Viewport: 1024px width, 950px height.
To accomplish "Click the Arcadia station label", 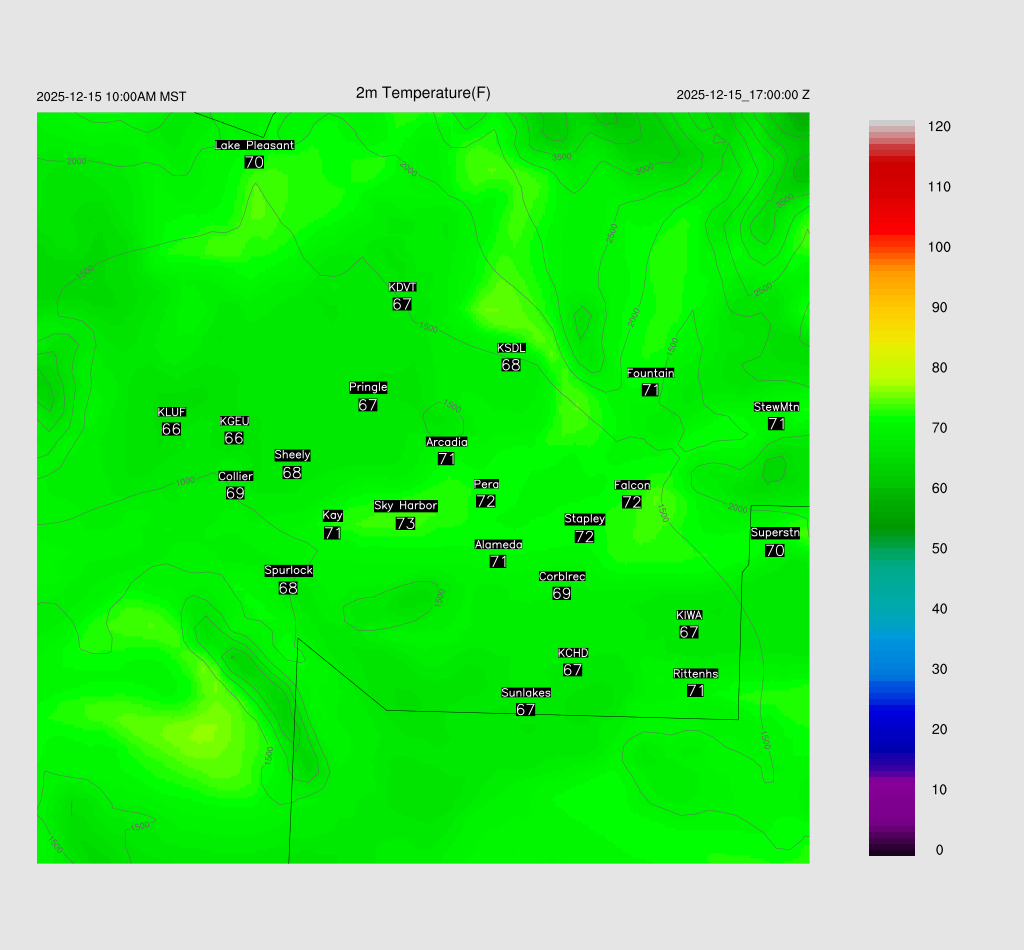I will (446, 442).
